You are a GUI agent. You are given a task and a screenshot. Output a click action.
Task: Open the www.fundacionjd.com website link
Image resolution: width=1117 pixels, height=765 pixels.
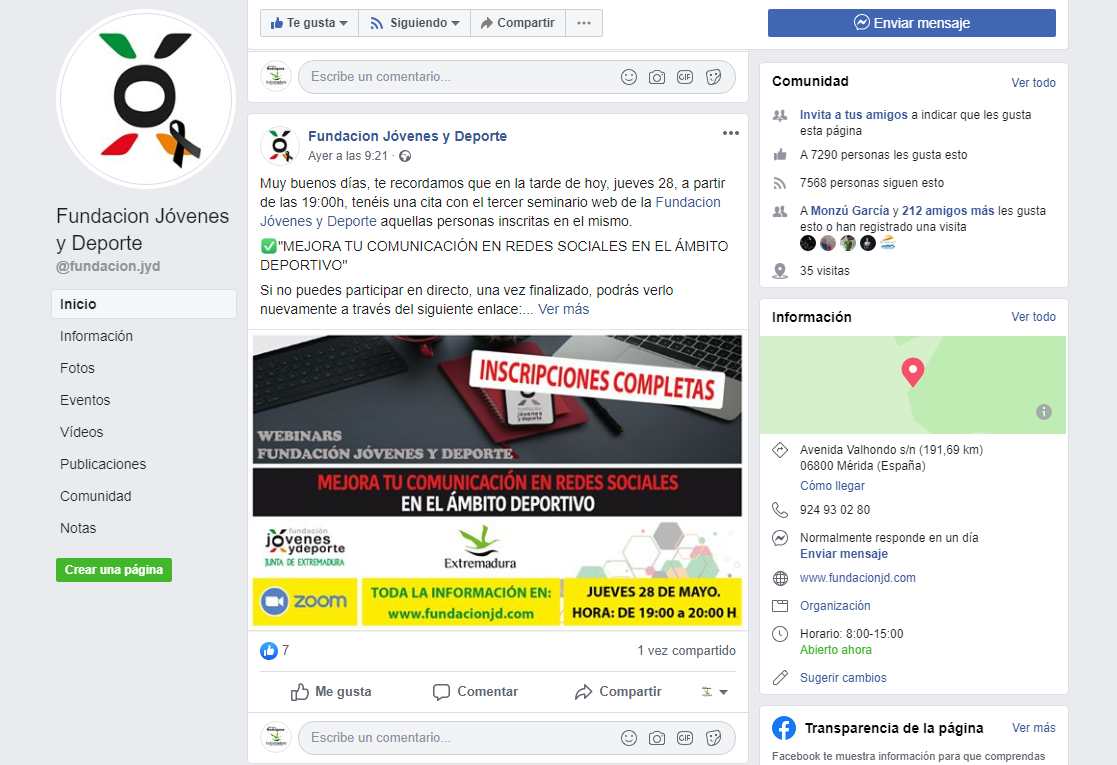coord(858,578)
